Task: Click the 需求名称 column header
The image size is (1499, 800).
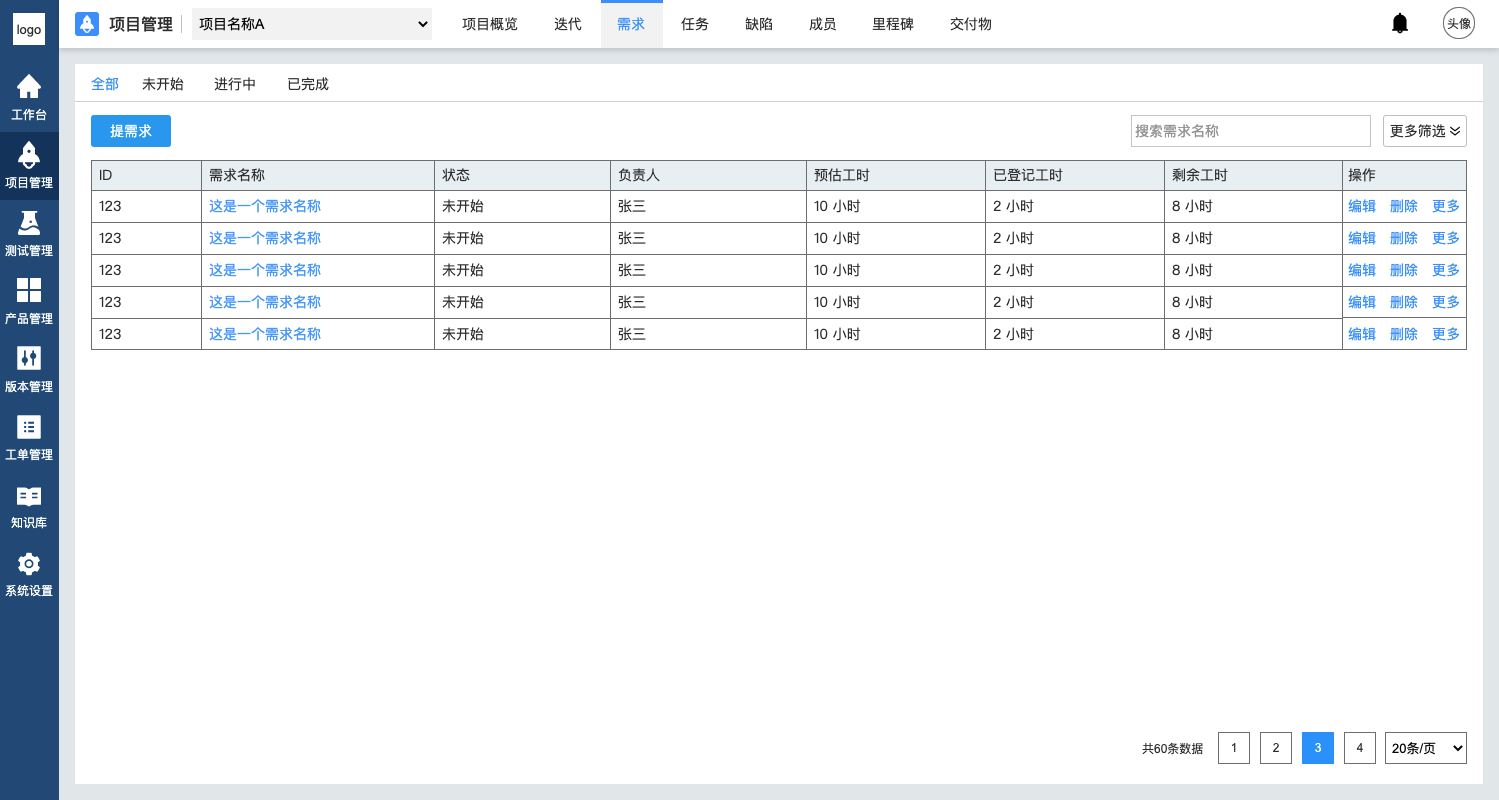Action: pyautogui.click(x=318, y=175)
